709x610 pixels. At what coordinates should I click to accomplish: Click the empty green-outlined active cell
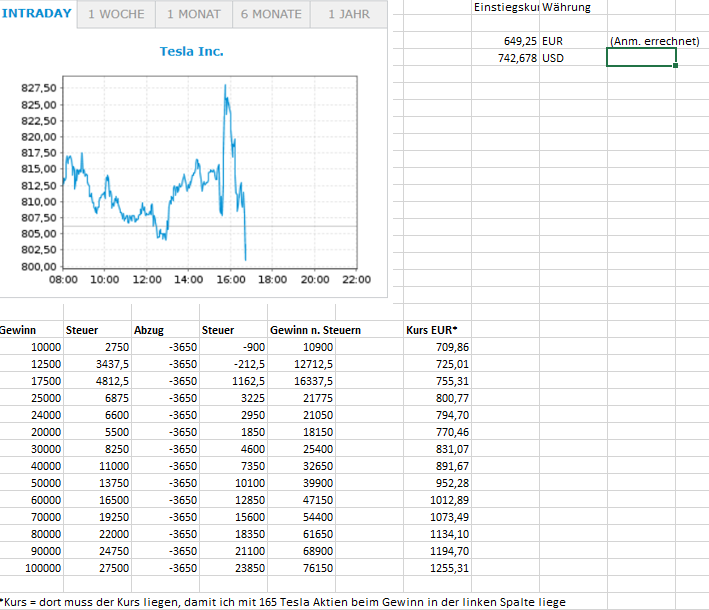[641, 58]
